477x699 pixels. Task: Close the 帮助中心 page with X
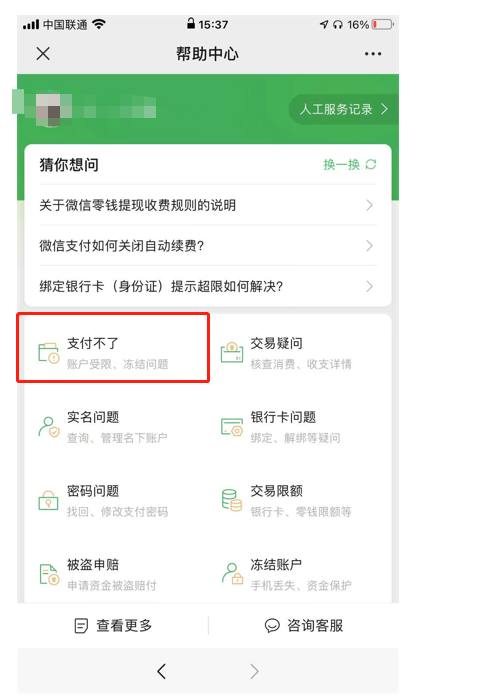[x=43, y=54]
